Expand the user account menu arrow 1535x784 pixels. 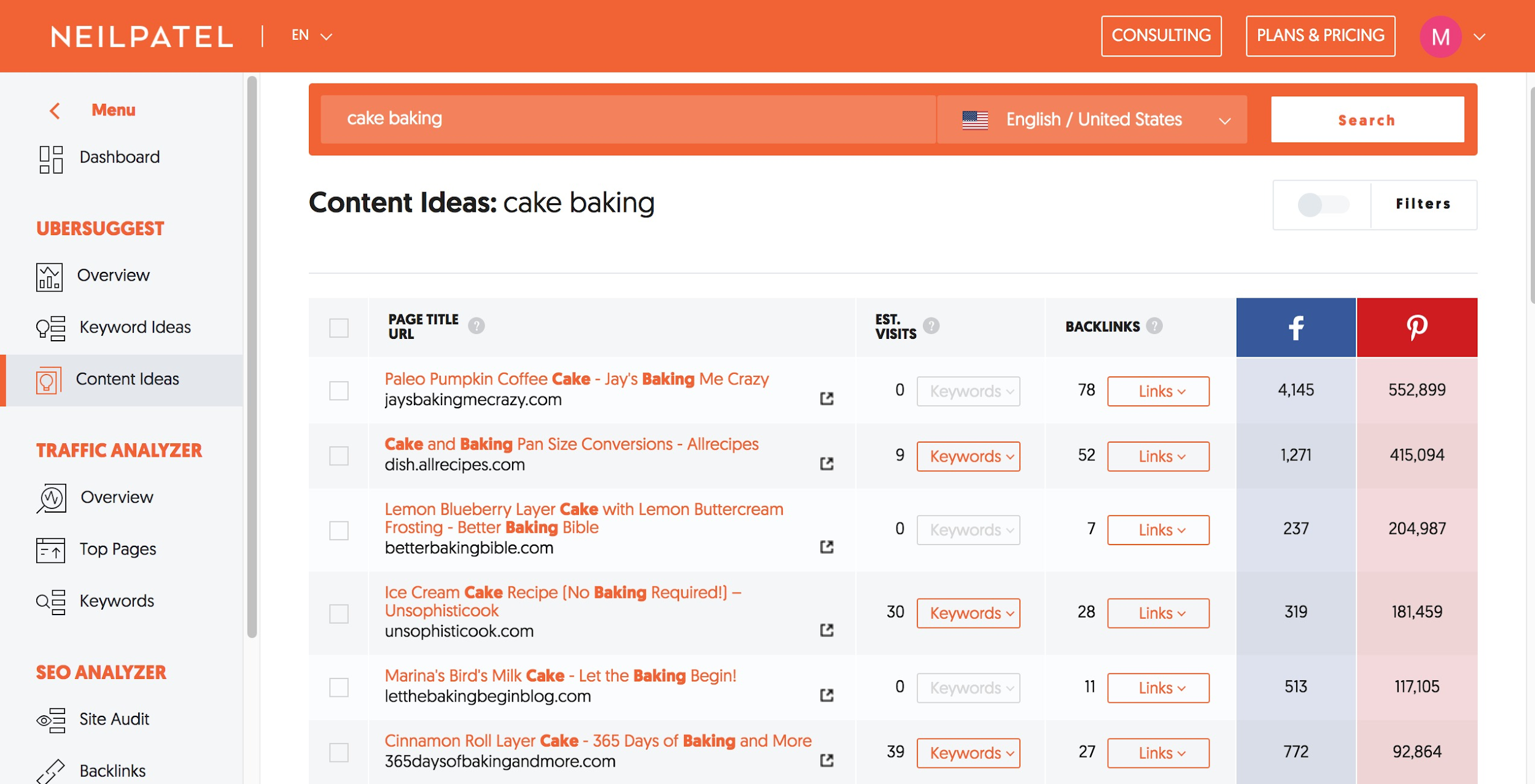pyautogui.click(x=1480, y=37)
